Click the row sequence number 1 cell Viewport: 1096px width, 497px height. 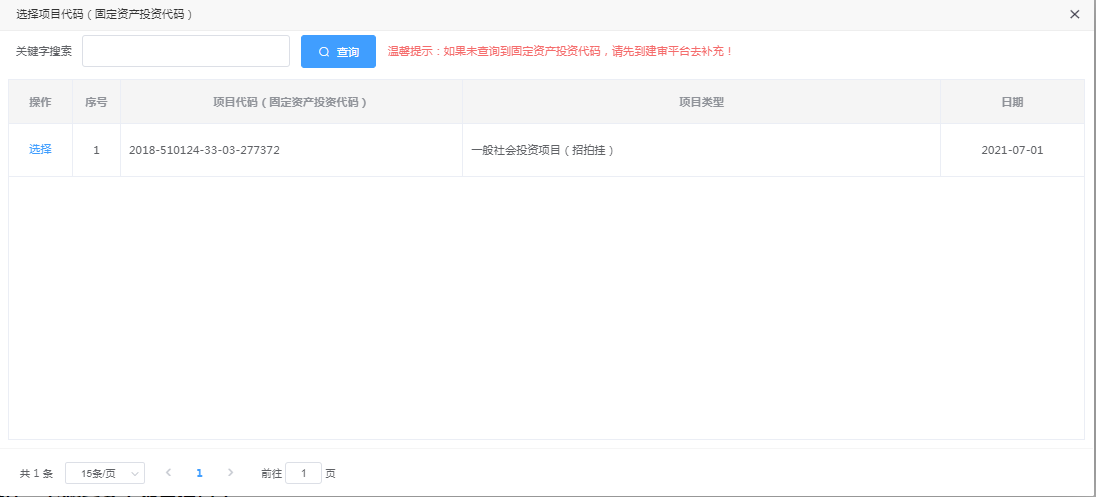[96, 150]
